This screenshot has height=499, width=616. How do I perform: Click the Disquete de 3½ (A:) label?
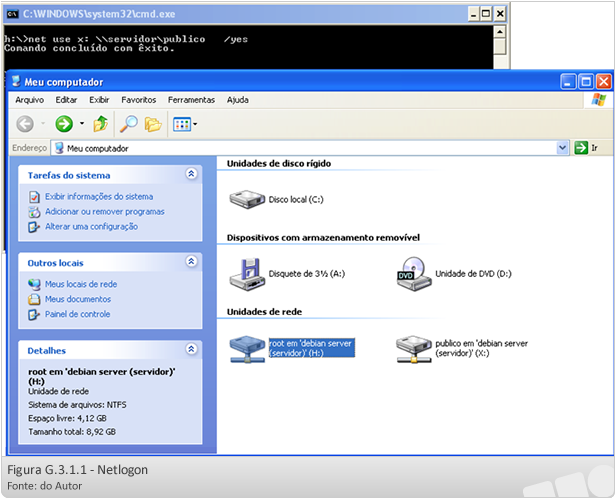click(306, 274)
